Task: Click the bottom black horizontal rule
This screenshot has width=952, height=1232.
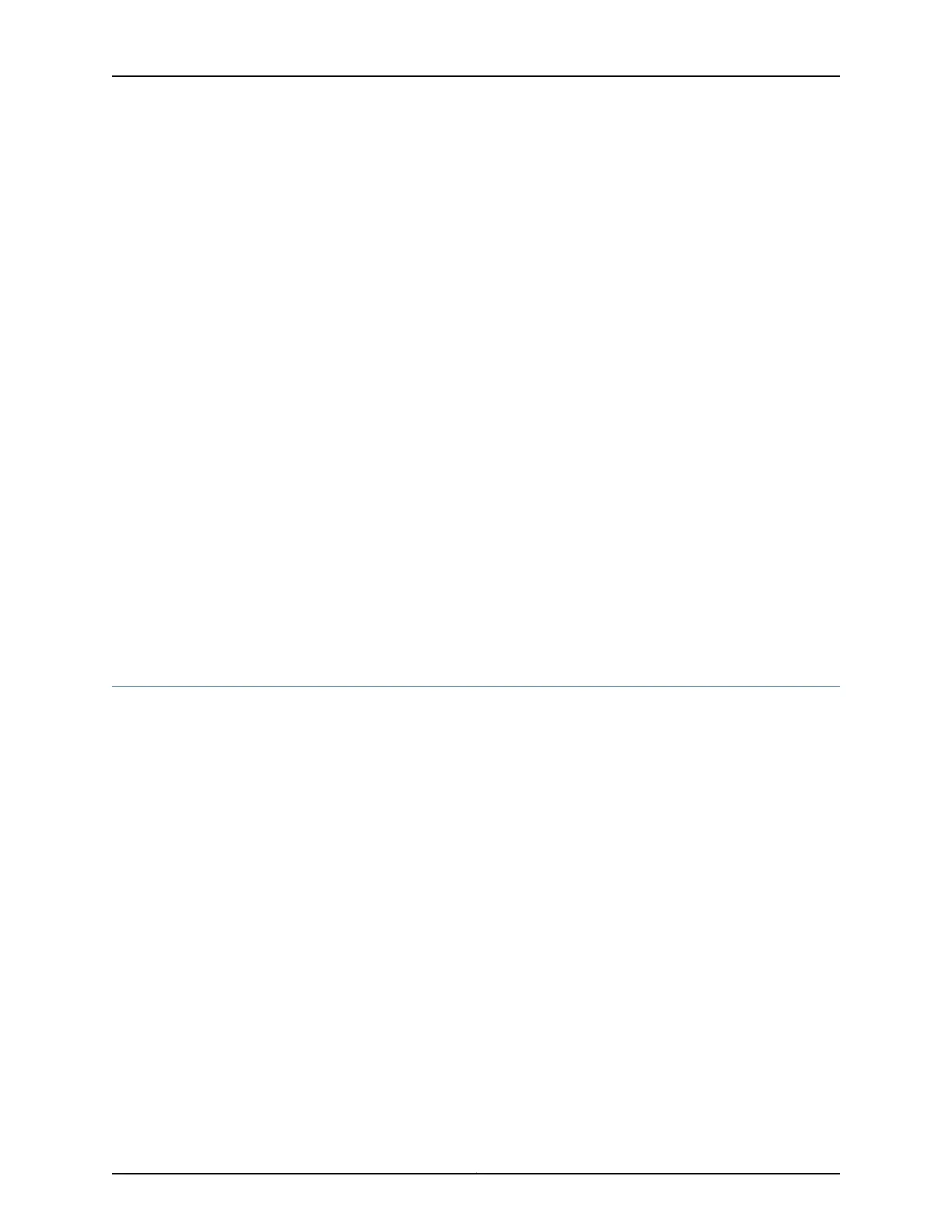Action: point(476,1174)
